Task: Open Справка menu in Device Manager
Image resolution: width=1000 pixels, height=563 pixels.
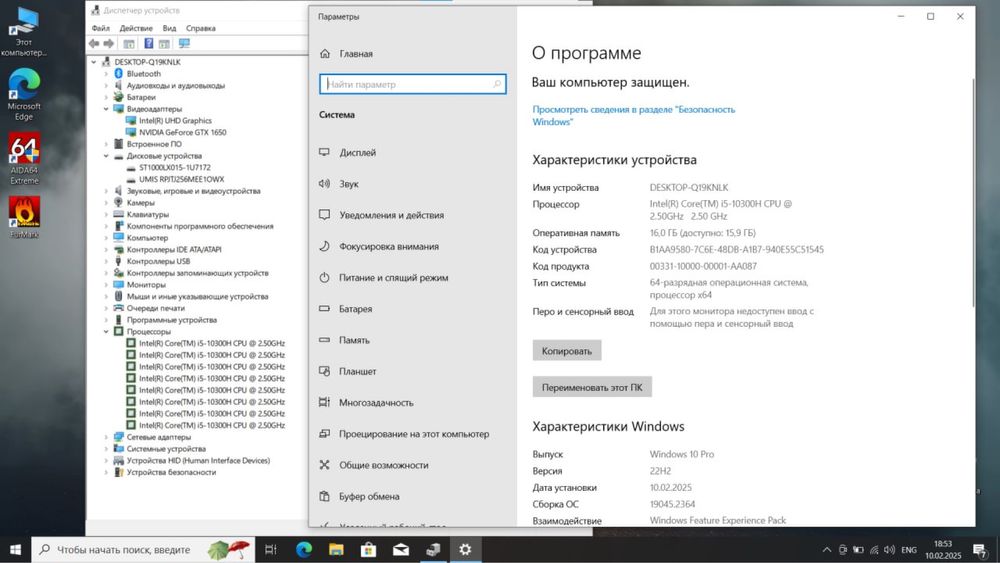Action: pos(200,28)
